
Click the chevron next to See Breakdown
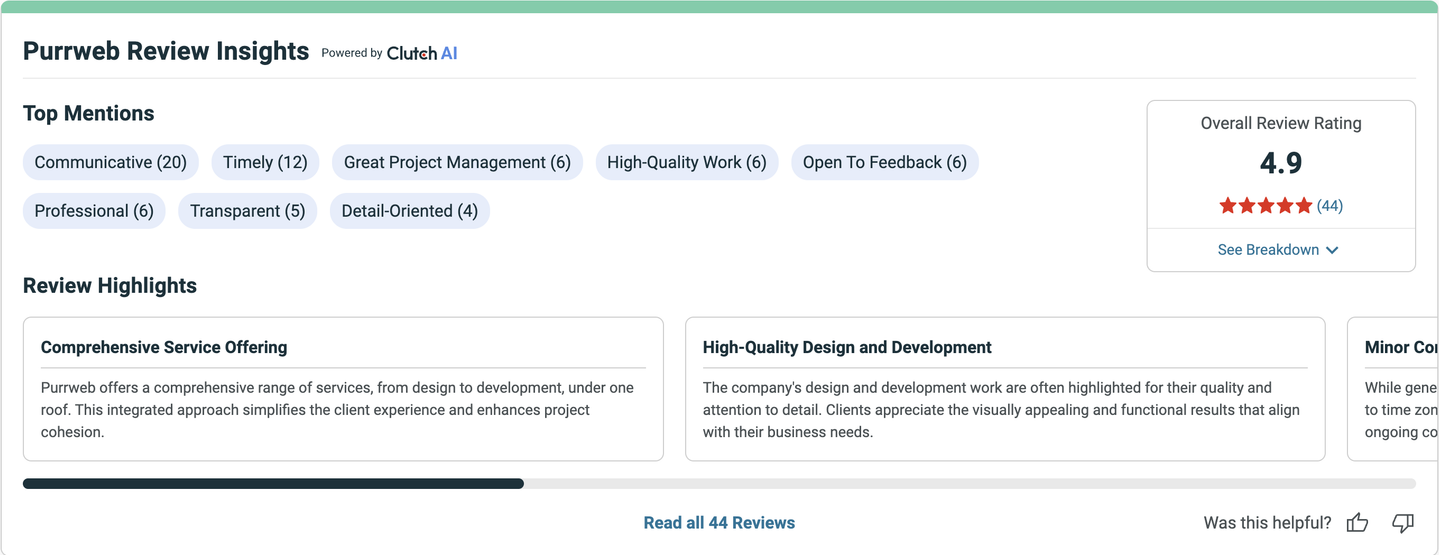click(x=1332, y=250)
